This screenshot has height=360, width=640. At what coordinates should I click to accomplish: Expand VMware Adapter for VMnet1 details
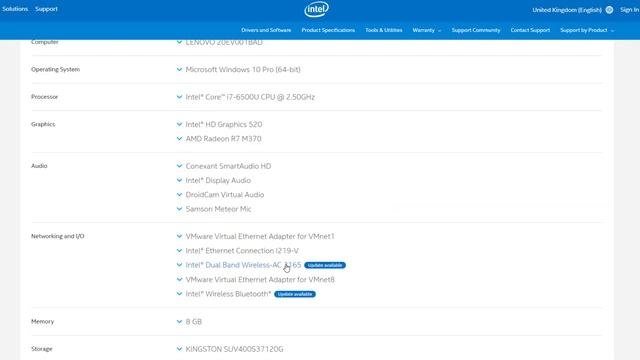click(179, 236)
